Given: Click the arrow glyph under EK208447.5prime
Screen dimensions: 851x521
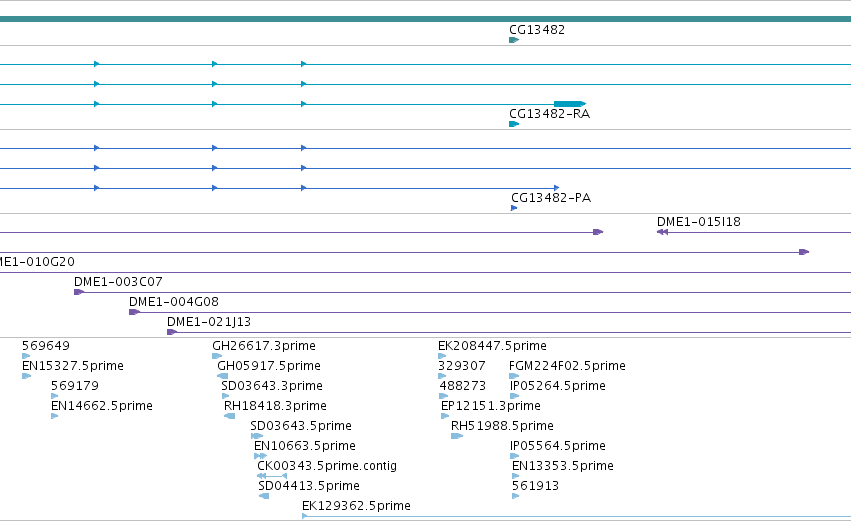Looking at the screenshot, I should click(x=442, y=357).
